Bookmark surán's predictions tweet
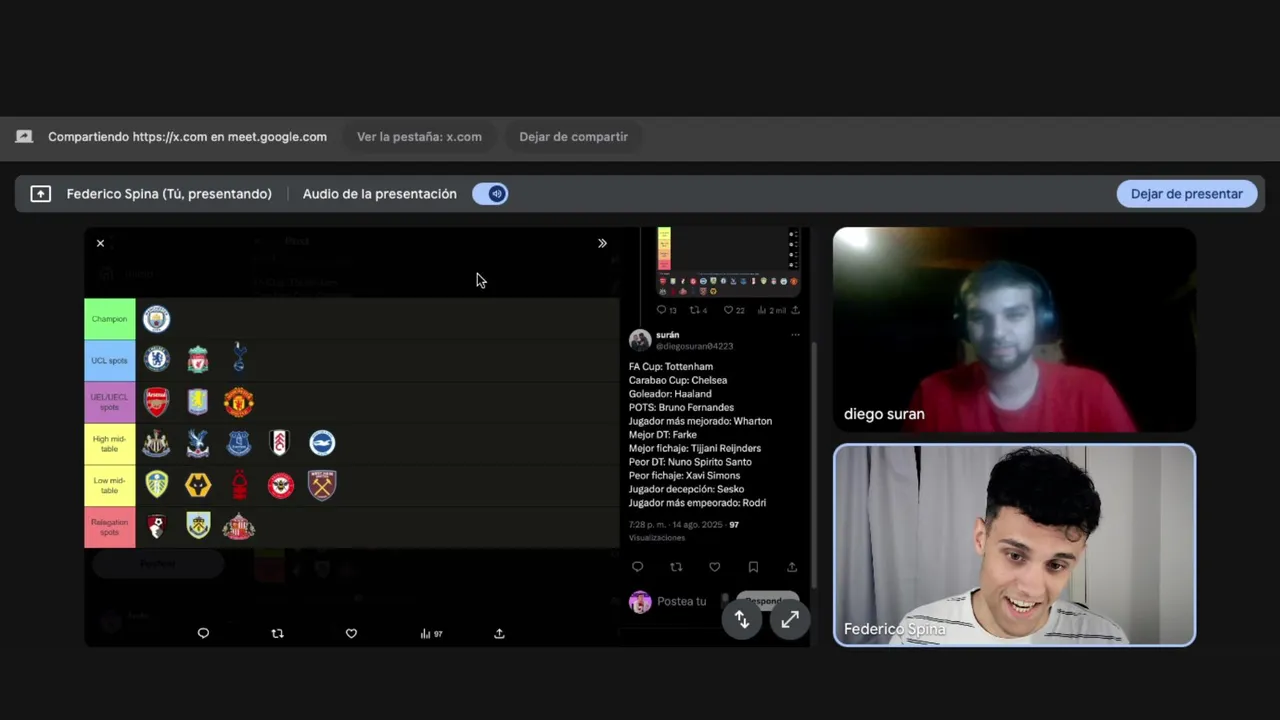This screenshot has width=1280, height=720. point(753,567)
